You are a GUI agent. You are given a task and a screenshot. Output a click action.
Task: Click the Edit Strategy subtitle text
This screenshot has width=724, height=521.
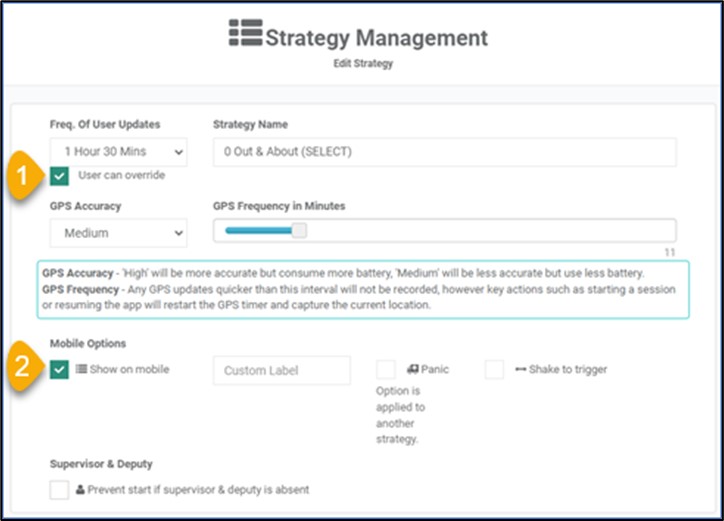[363, 63]
